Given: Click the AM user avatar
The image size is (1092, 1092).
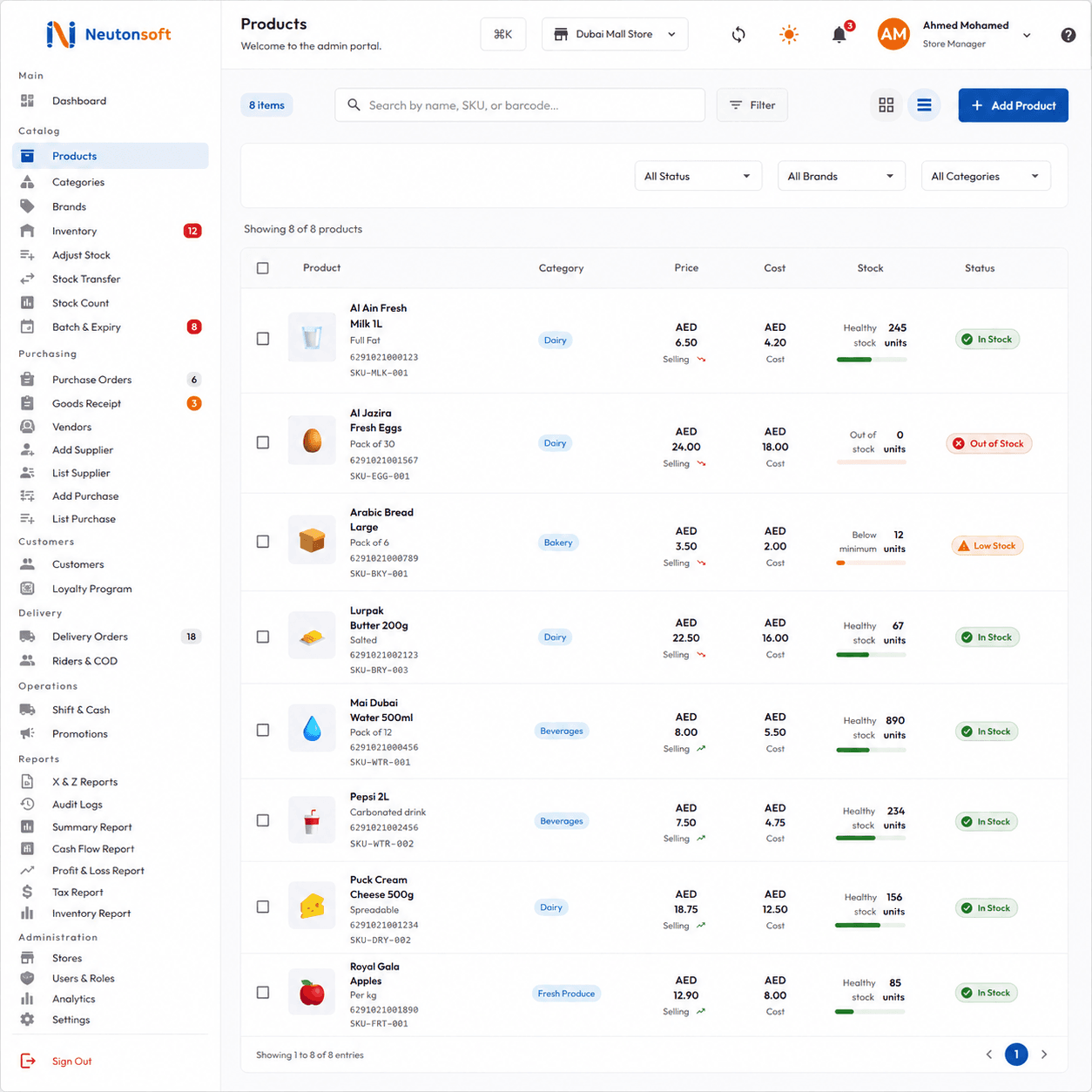Looking at the screenshot, I should coord(893,35).
